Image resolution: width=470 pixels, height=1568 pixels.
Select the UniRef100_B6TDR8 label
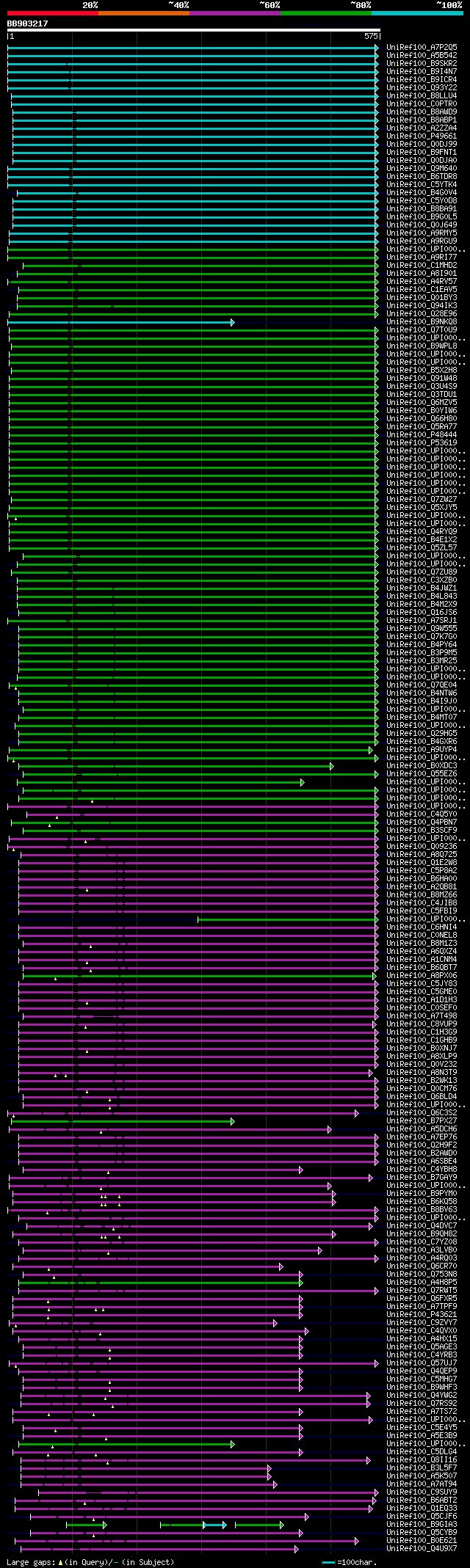click(422, 176)
